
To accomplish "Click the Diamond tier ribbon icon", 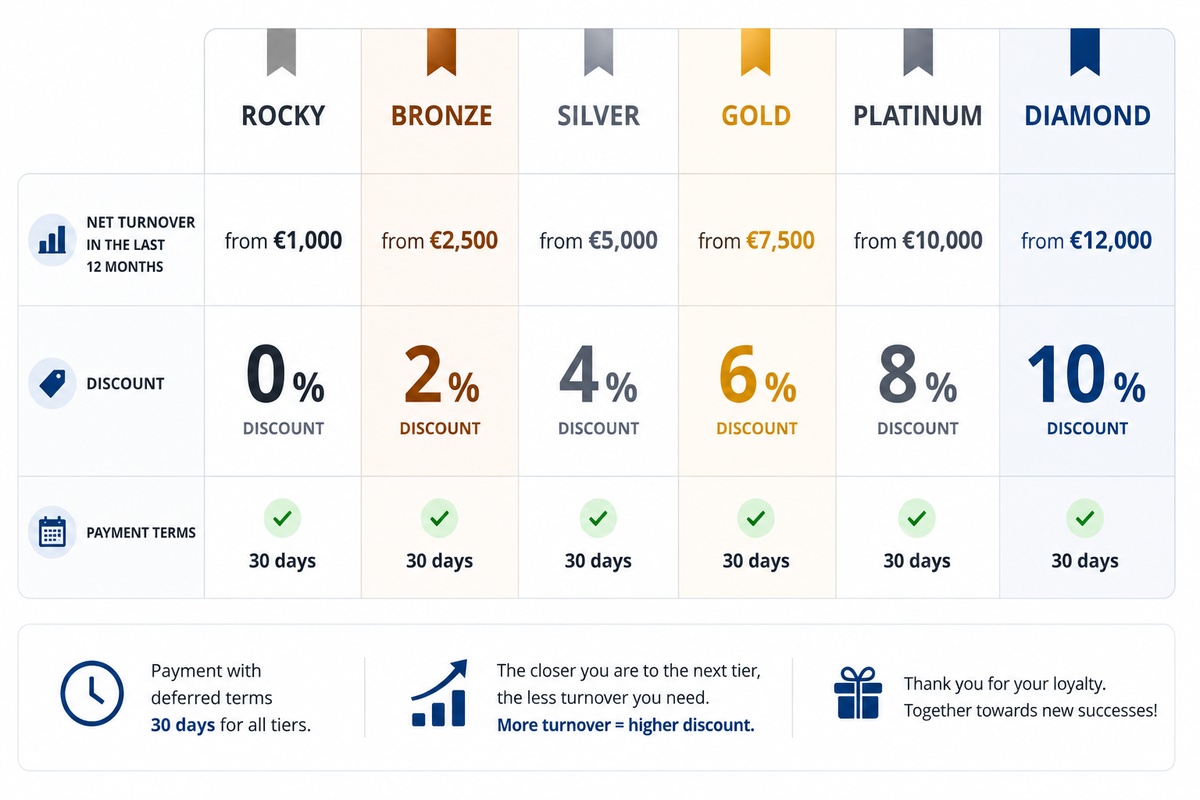I will tap(1085, 52).
